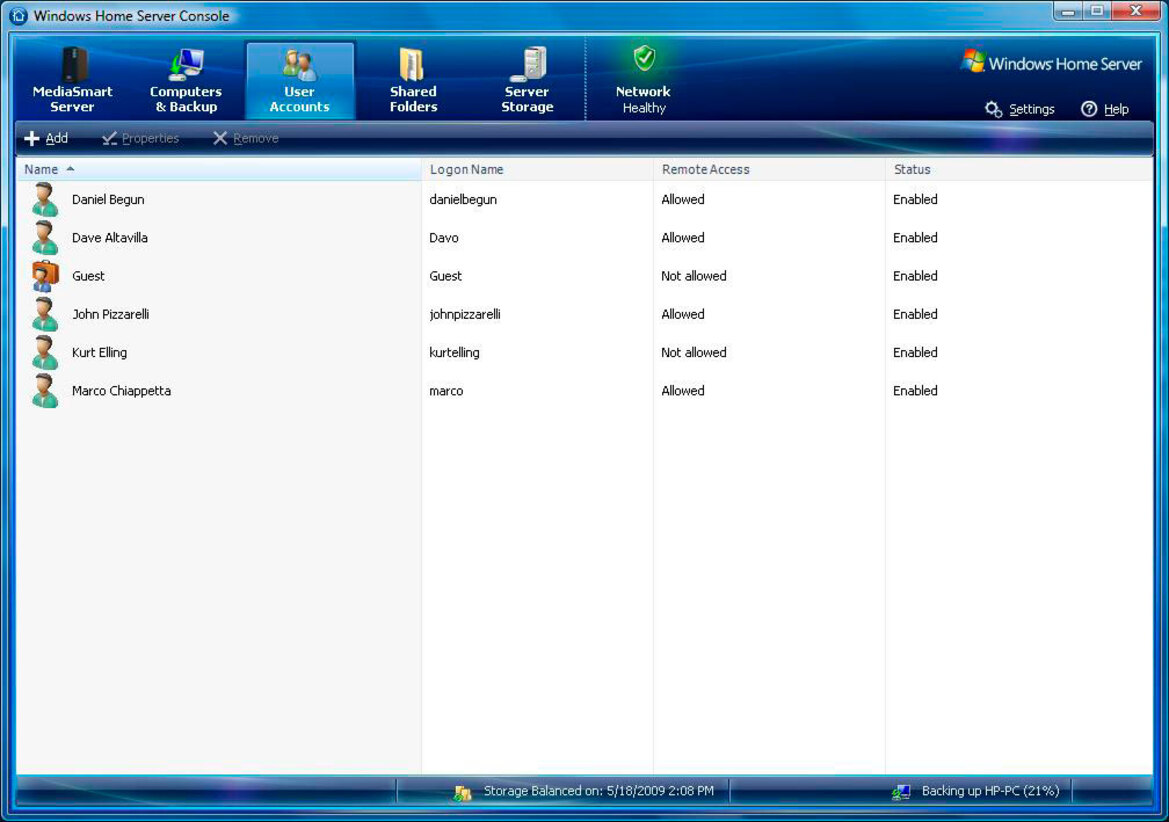Go to Server Storage tab

(x=527, y=80)
